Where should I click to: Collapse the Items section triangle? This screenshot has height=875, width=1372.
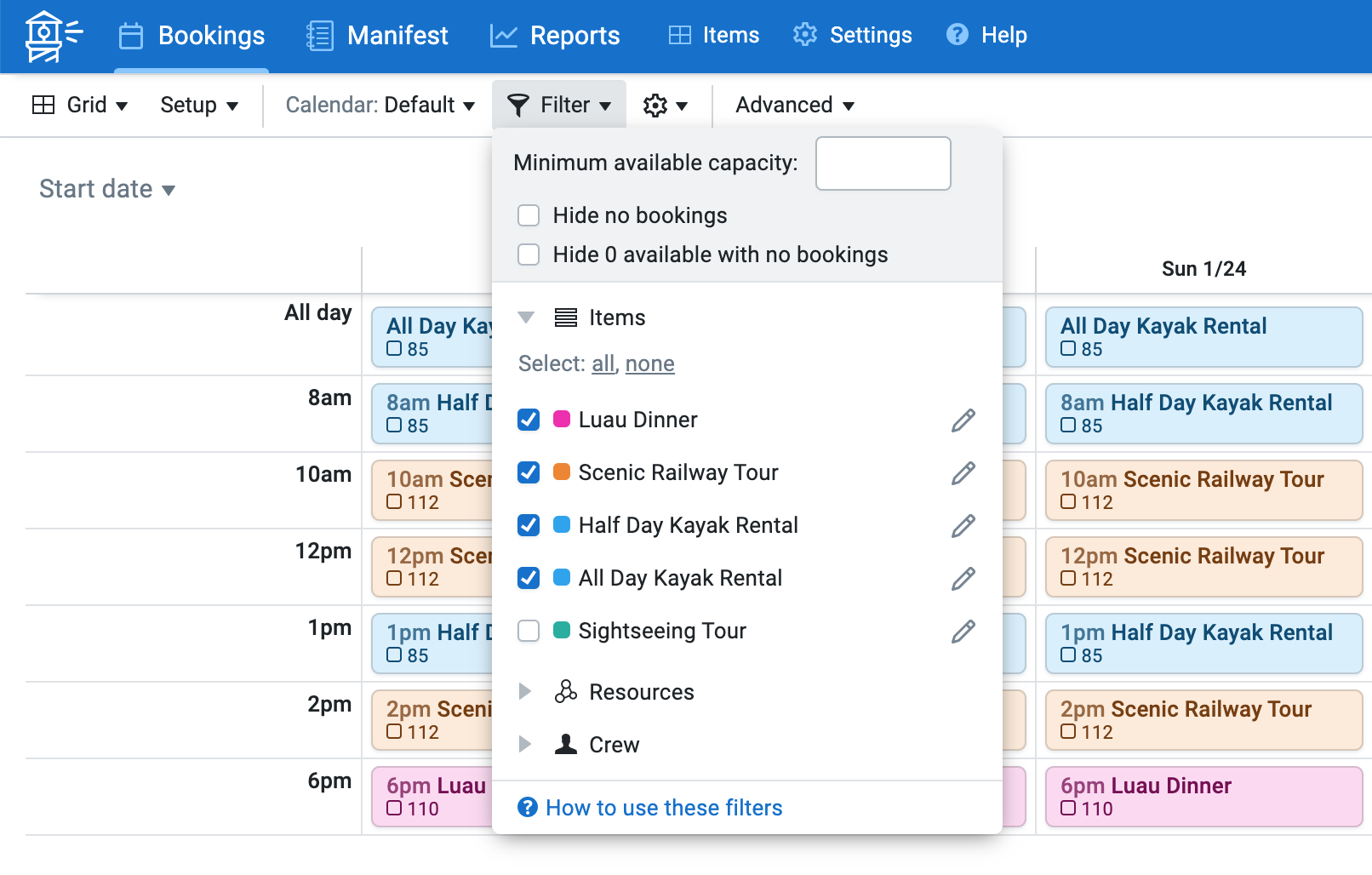click(526, 317)
